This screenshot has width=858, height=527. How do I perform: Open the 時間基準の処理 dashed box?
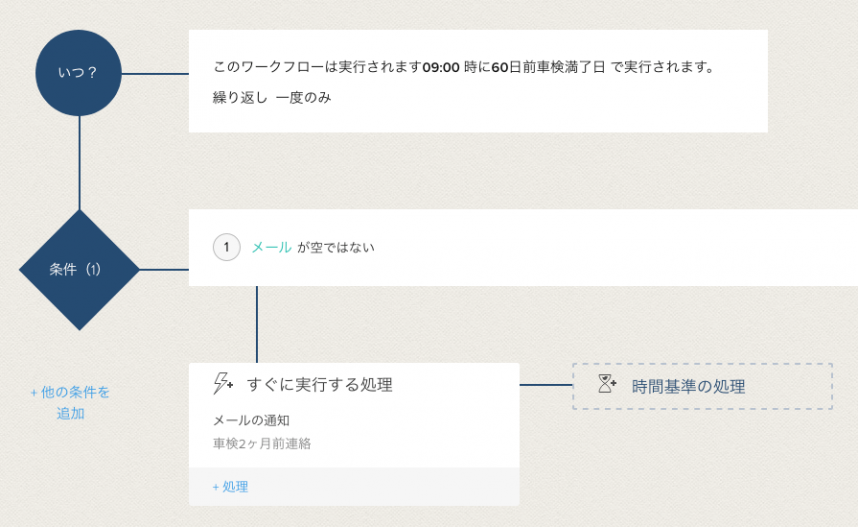(x=702, y=386)
